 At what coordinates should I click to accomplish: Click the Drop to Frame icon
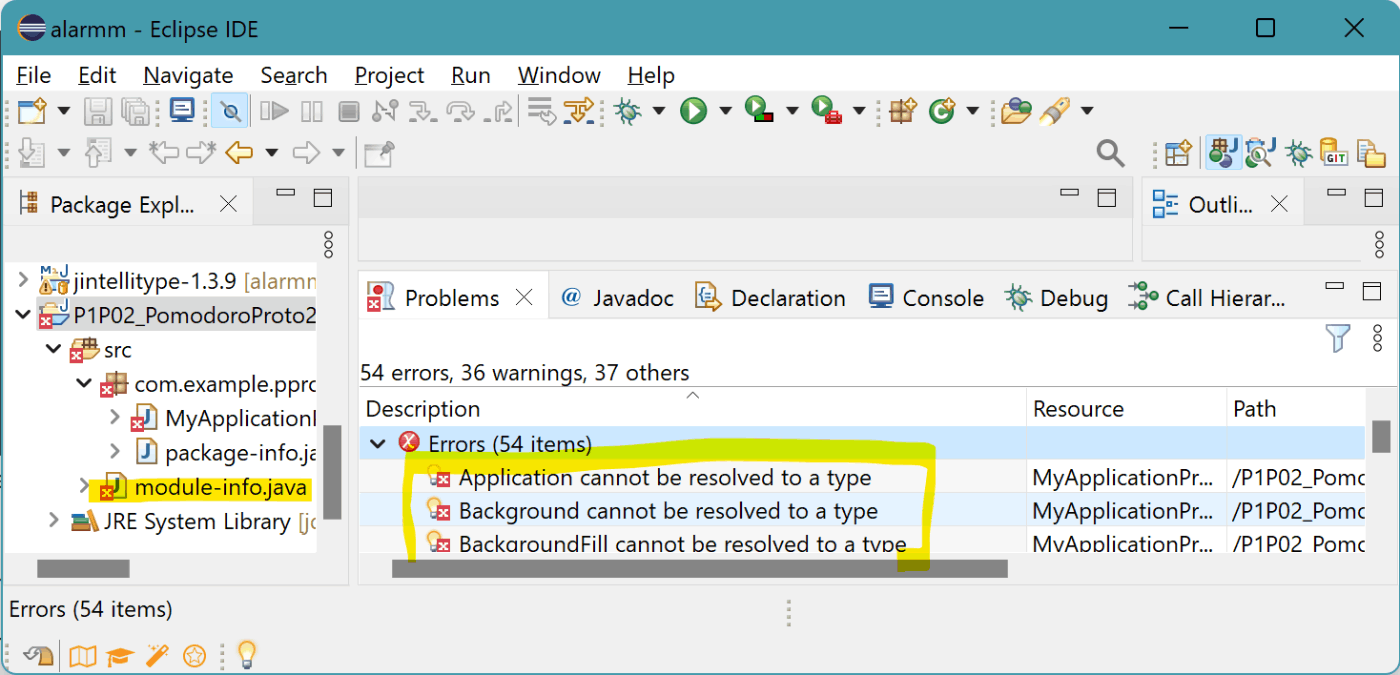pos(542,110)
